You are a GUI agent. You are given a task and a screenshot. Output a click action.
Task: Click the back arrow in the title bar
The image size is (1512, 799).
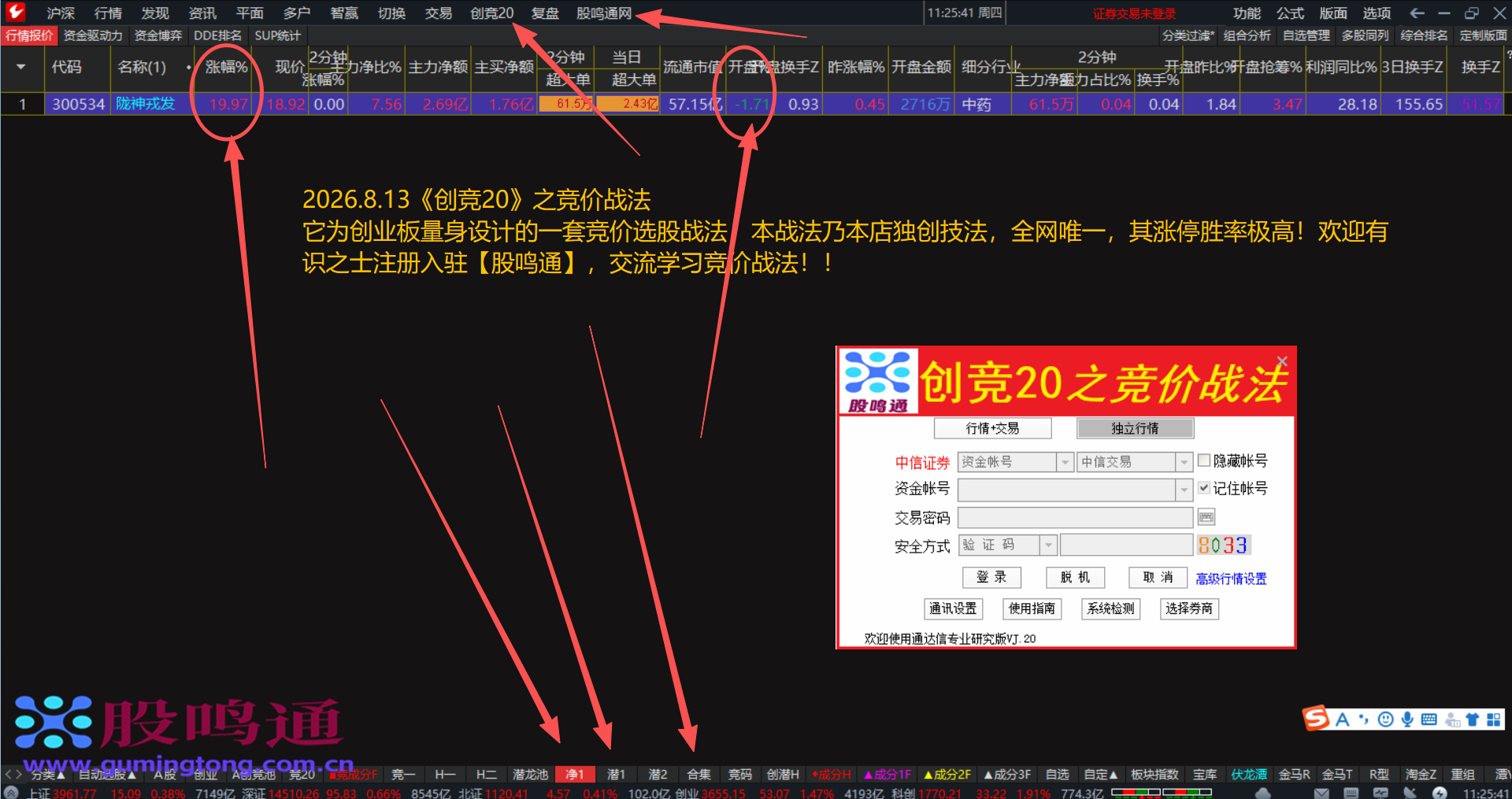pos(1417,13)
